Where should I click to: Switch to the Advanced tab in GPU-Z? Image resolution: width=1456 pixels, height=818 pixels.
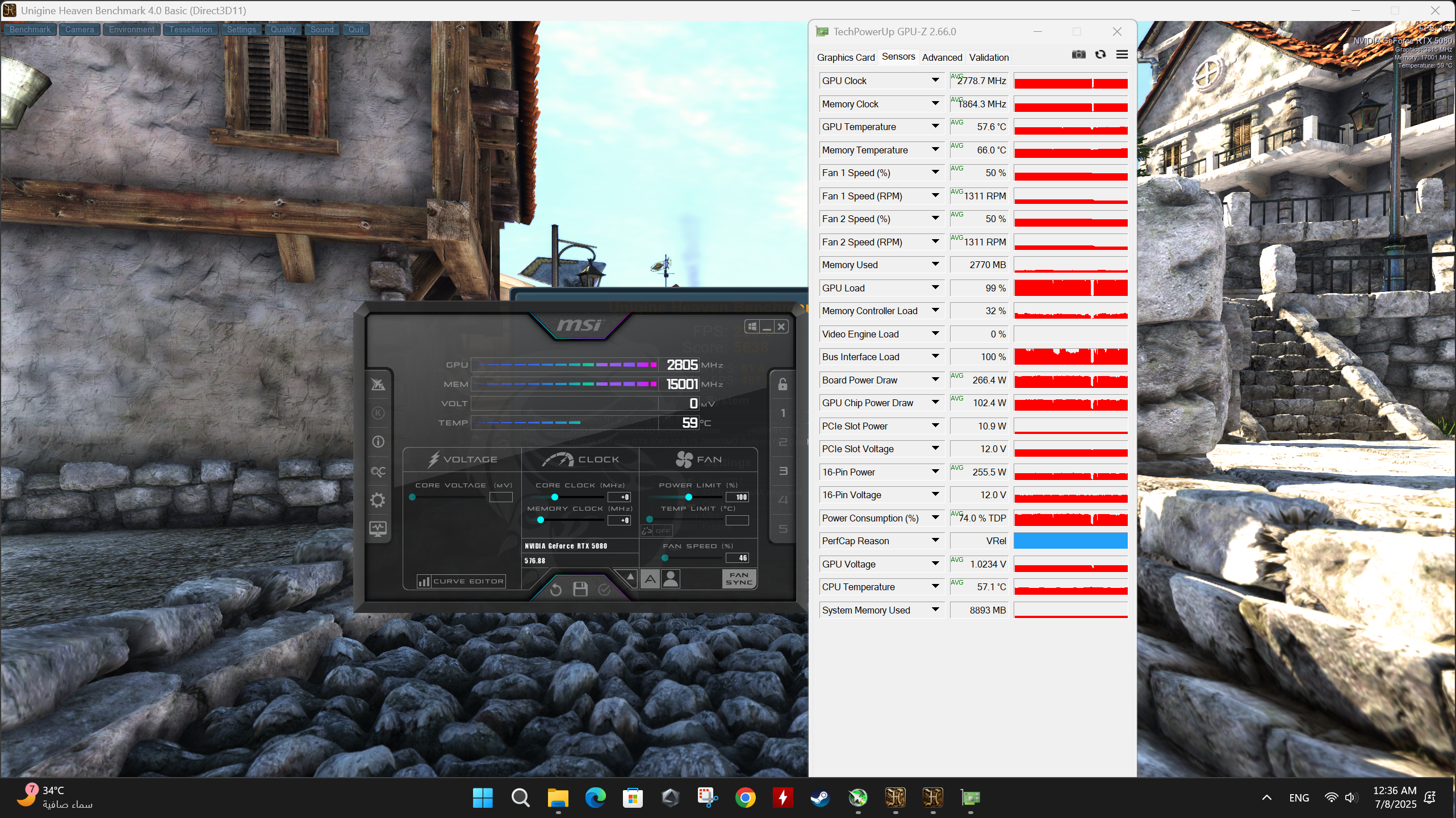[942, 57]
